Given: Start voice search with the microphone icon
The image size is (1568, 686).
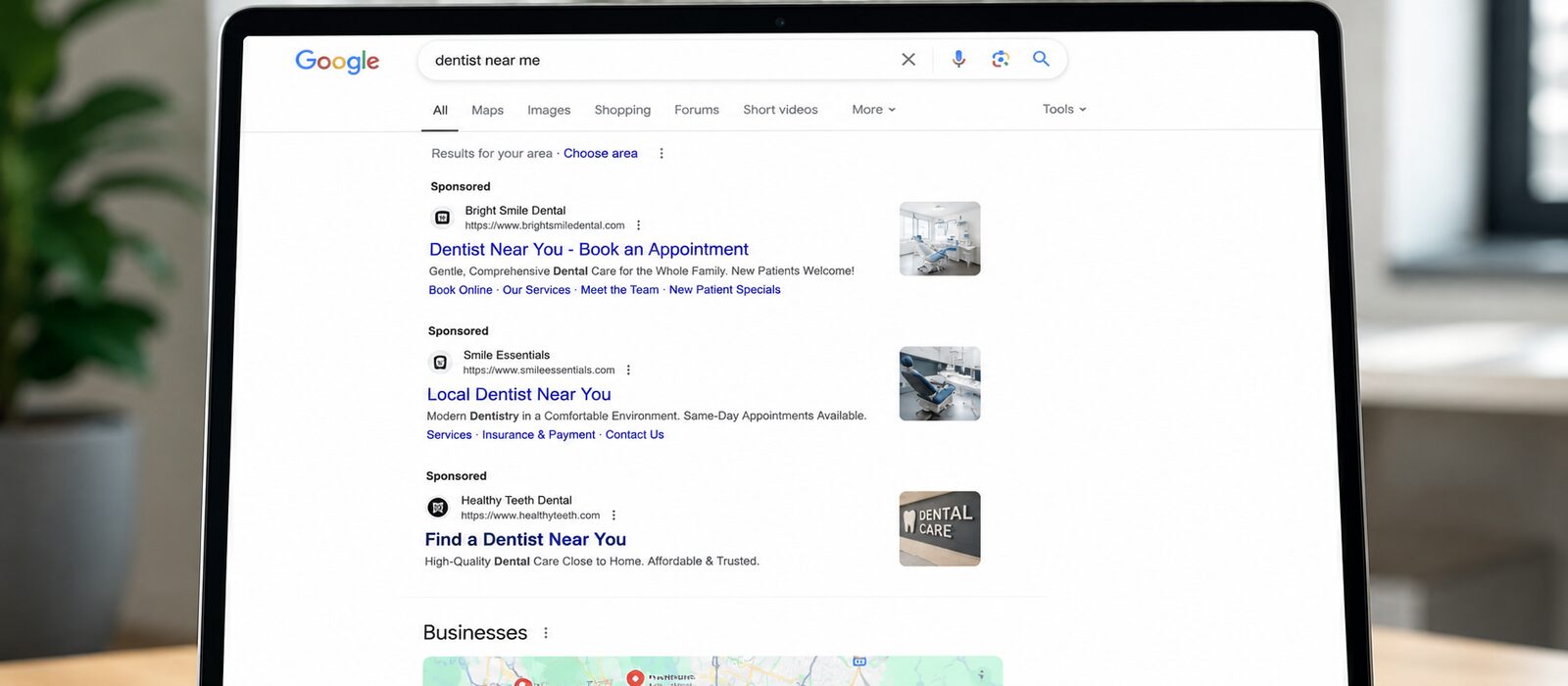Looking at the screenshot, I should click(958, 59).
